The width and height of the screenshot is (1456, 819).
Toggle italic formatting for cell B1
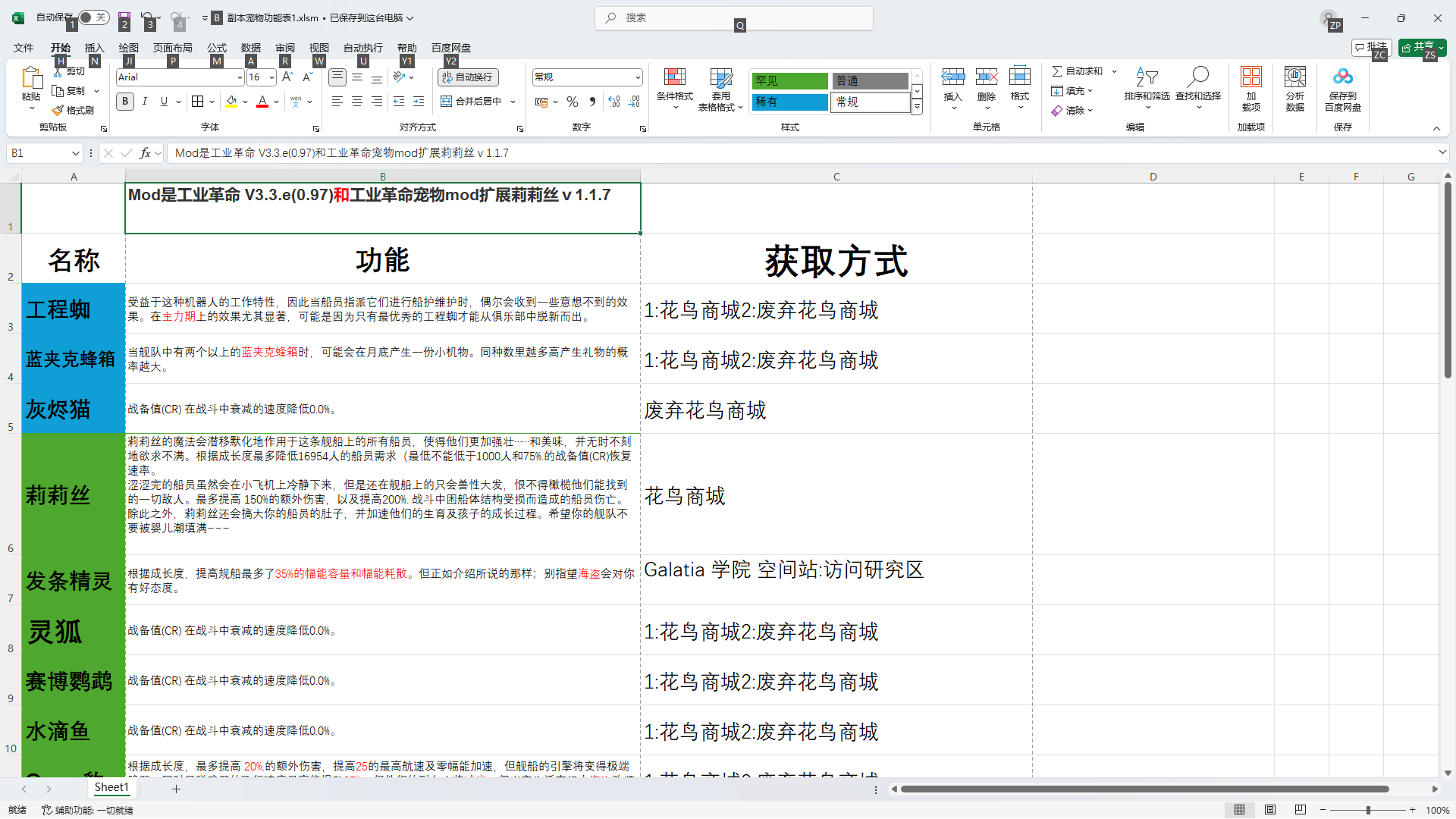(x=145, y=101)
